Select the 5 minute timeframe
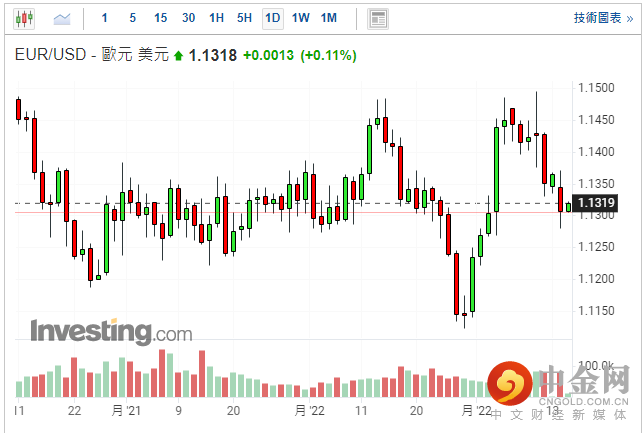 tap(133, 18)
